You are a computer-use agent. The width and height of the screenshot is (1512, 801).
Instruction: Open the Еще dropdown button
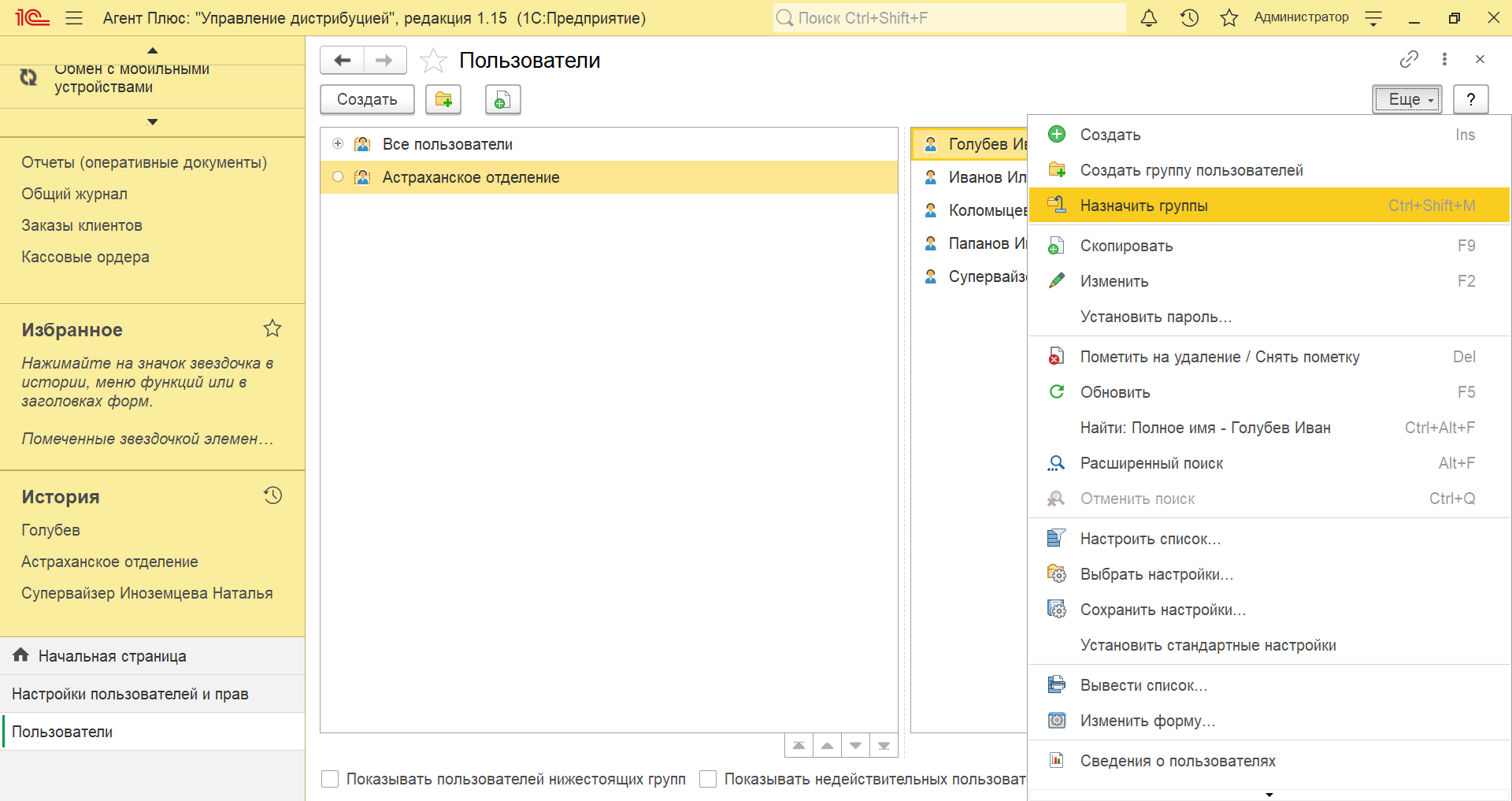(x=1407, y=99)
